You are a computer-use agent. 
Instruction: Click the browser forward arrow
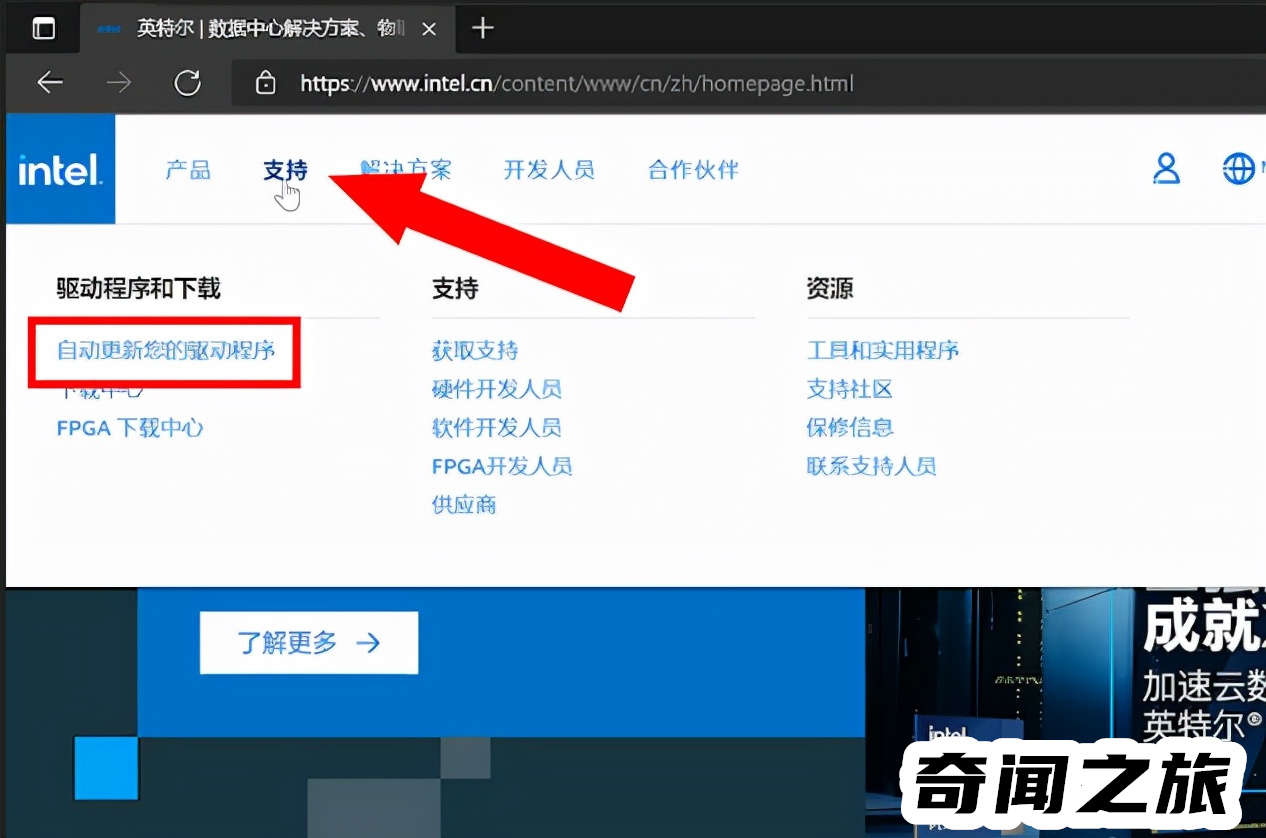click(x=119, y=83)
